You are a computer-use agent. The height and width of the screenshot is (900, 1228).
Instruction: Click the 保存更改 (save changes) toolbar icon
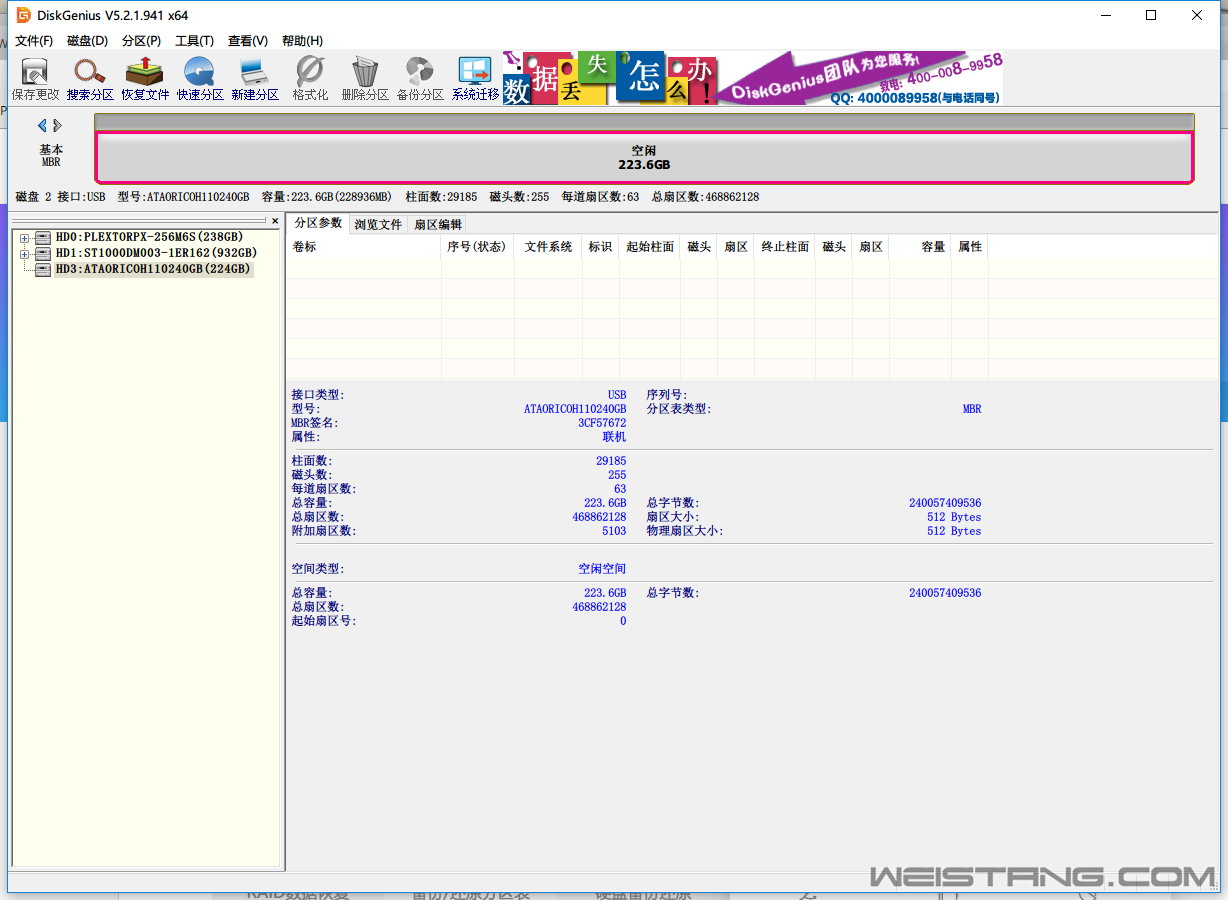point(35,79)
